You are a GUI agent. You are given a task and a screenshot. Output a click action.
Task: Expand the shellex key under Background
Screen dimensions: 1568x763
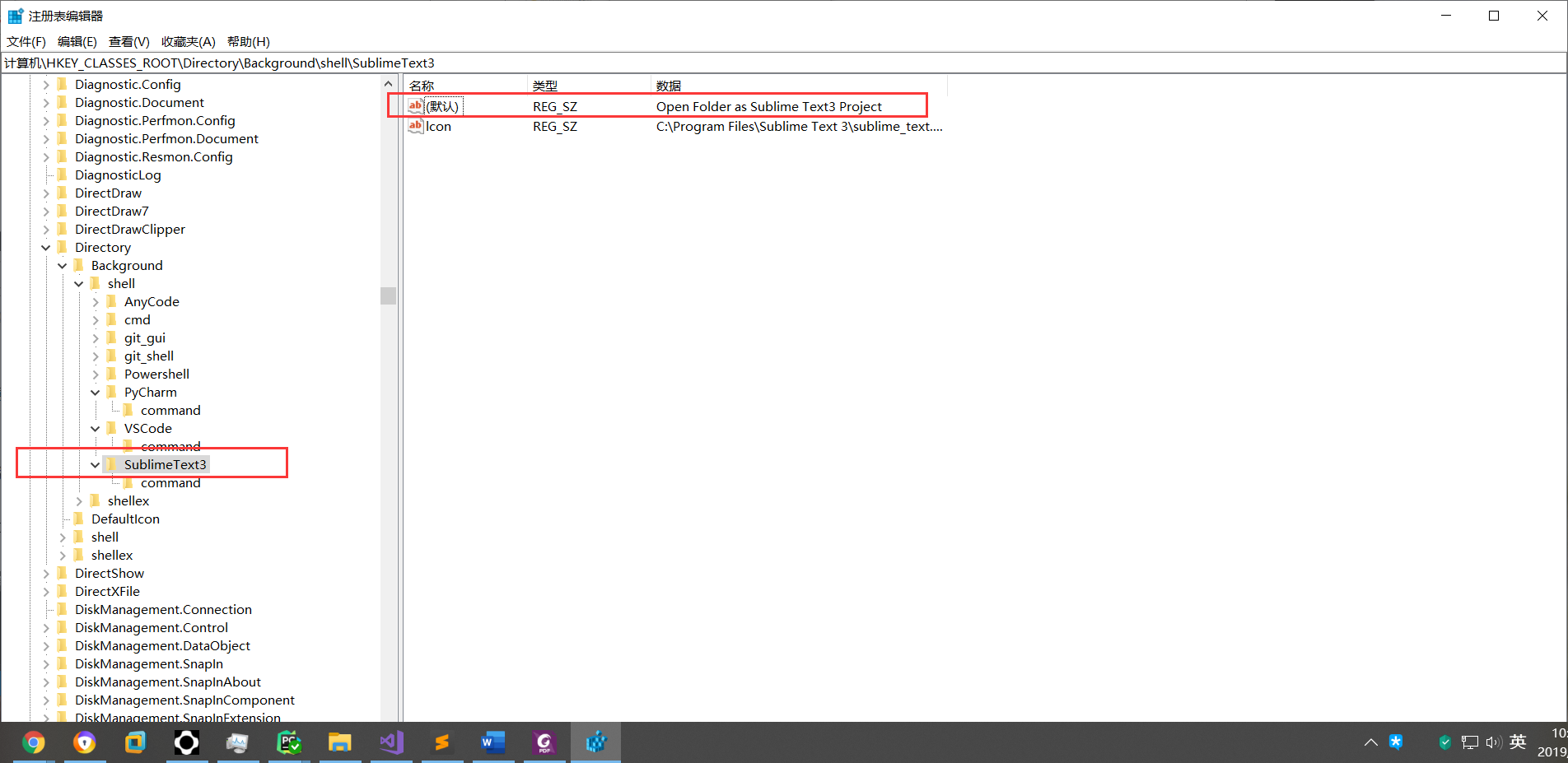click(79, 501)
